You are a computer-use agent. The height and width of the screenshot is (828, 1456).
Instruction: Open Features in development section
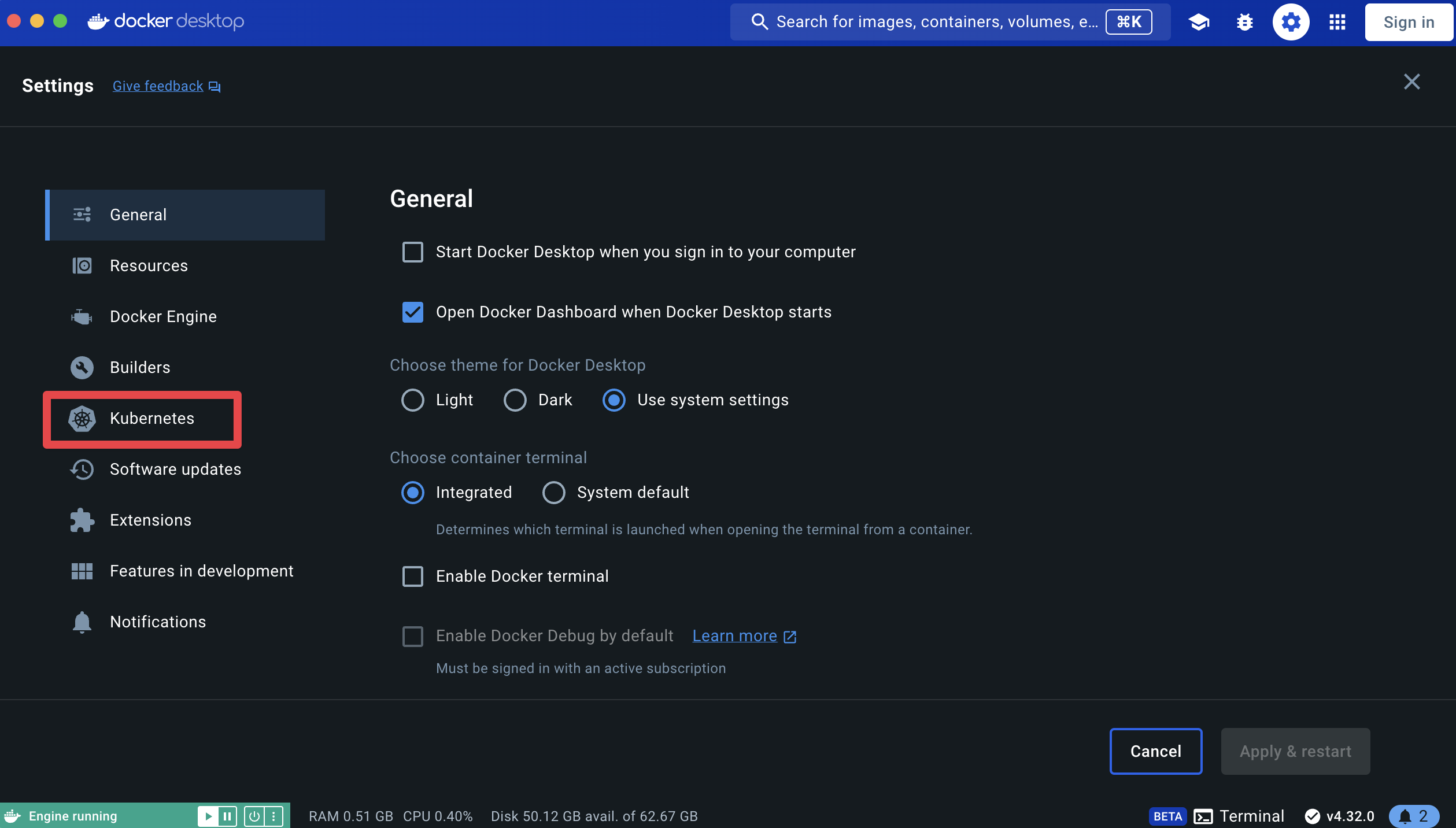point(185,571)
